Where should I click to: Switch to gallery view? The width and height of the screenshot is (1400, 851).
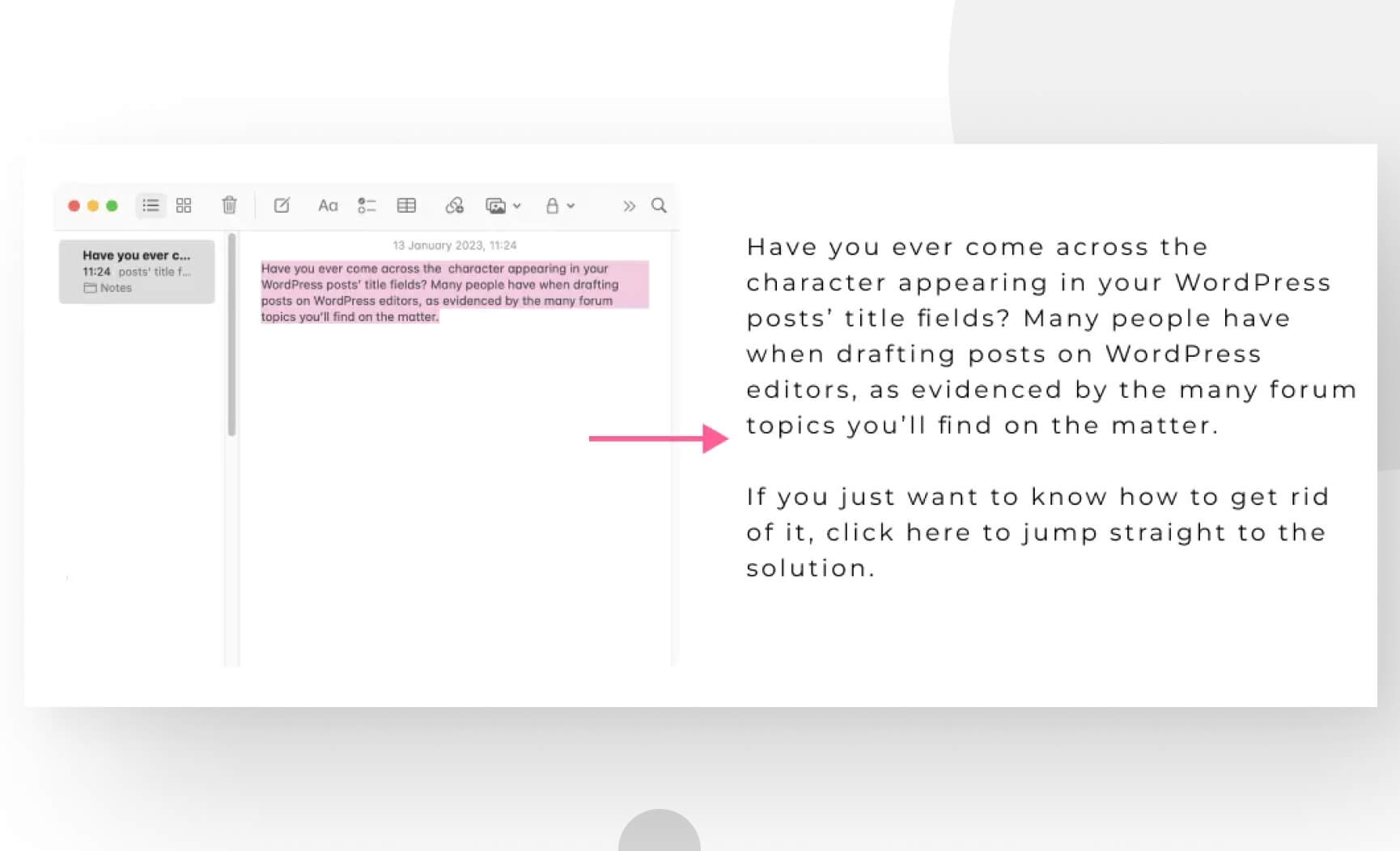[183, 205]
